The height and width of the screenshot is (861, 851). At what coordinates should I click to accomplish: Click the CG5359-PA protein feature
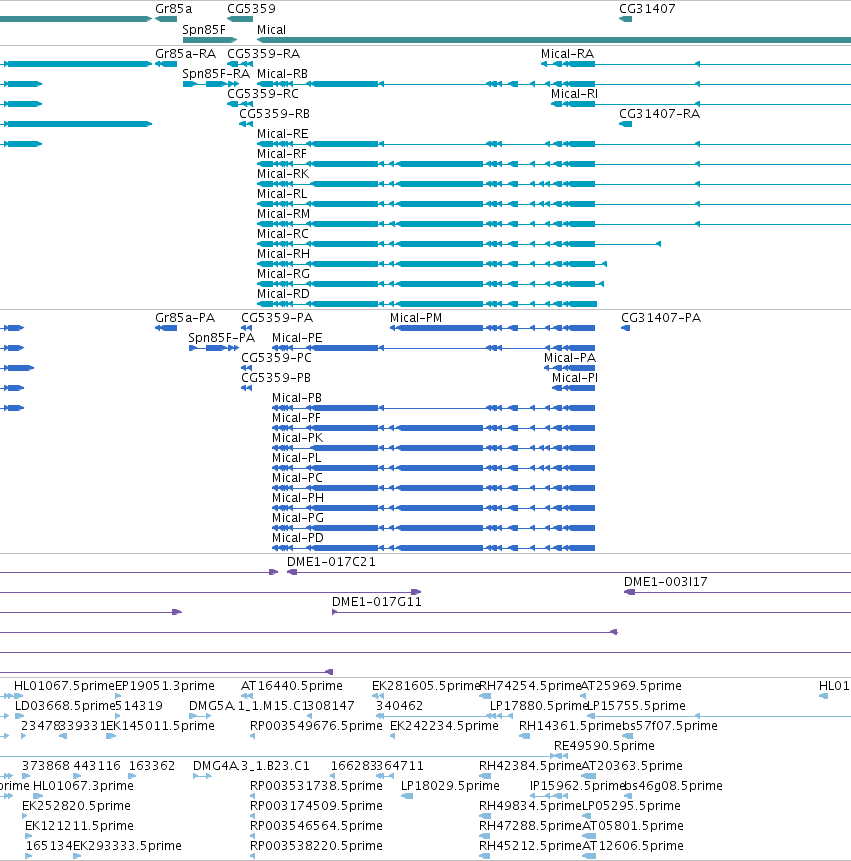coord(247,328)
